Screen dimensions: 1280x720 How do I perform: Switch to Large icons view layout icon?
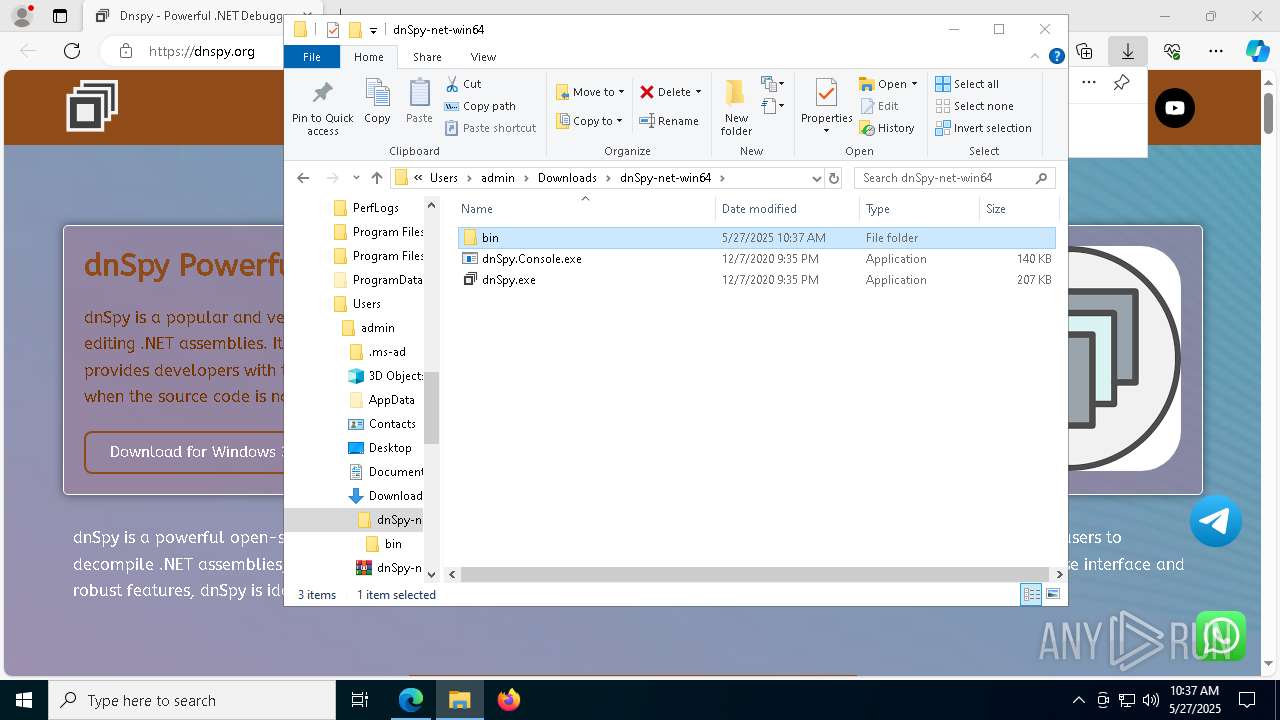click(x=1052, y=595)
